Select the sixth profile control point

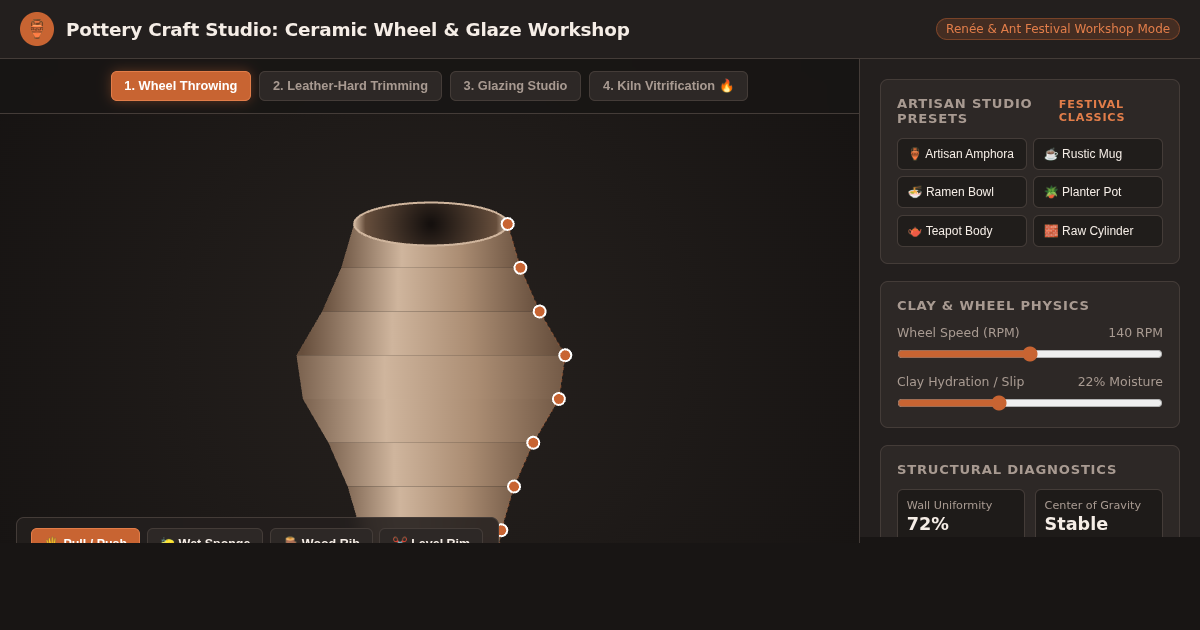point(533,443)
